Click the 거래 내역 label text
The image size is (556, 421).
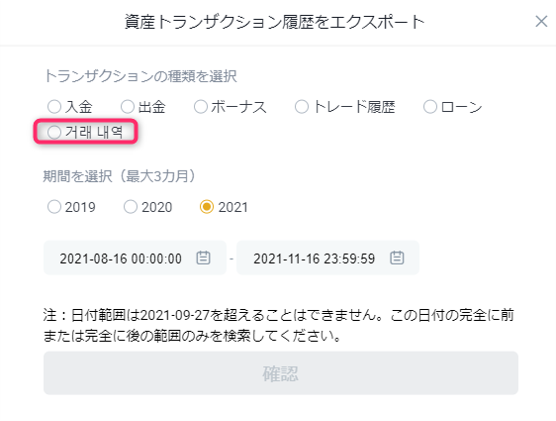(94, 132)
